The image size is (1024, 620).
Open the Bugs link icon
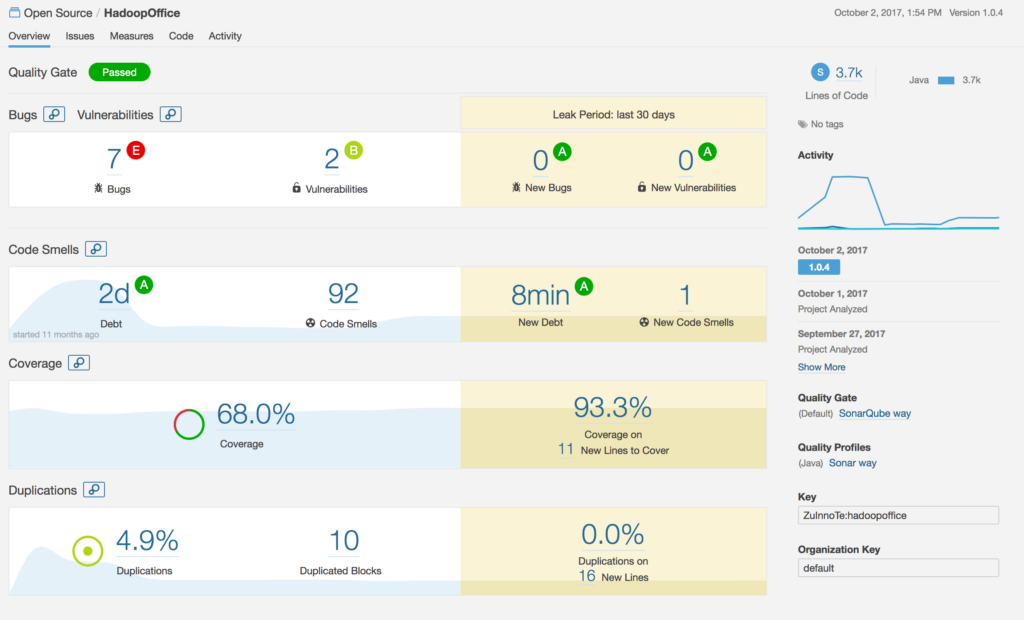[54, 114]
